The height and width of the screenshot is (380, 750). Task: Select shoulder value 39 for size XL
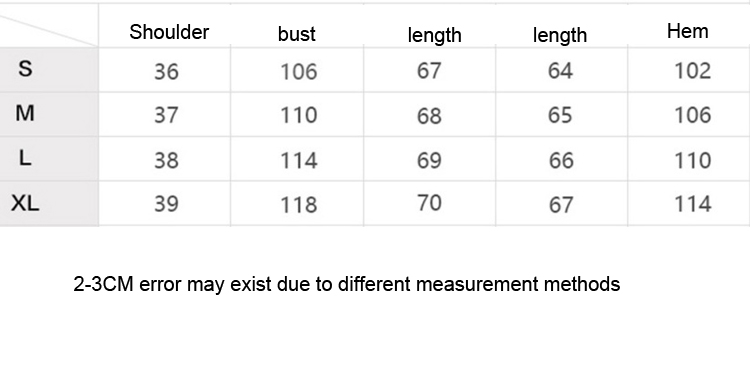point(166,204)
